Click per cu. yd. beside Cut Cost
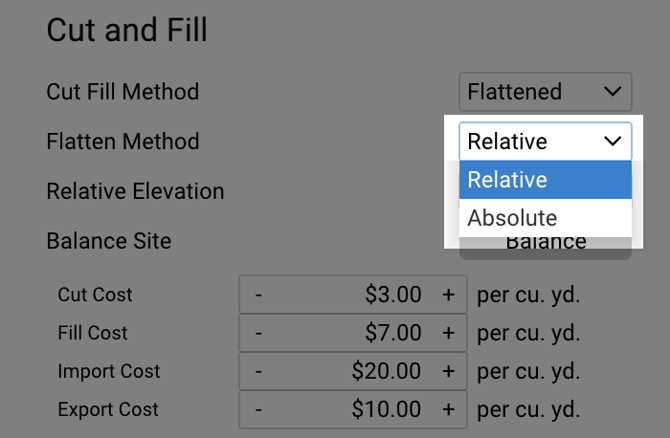 (x=529, y=295)
